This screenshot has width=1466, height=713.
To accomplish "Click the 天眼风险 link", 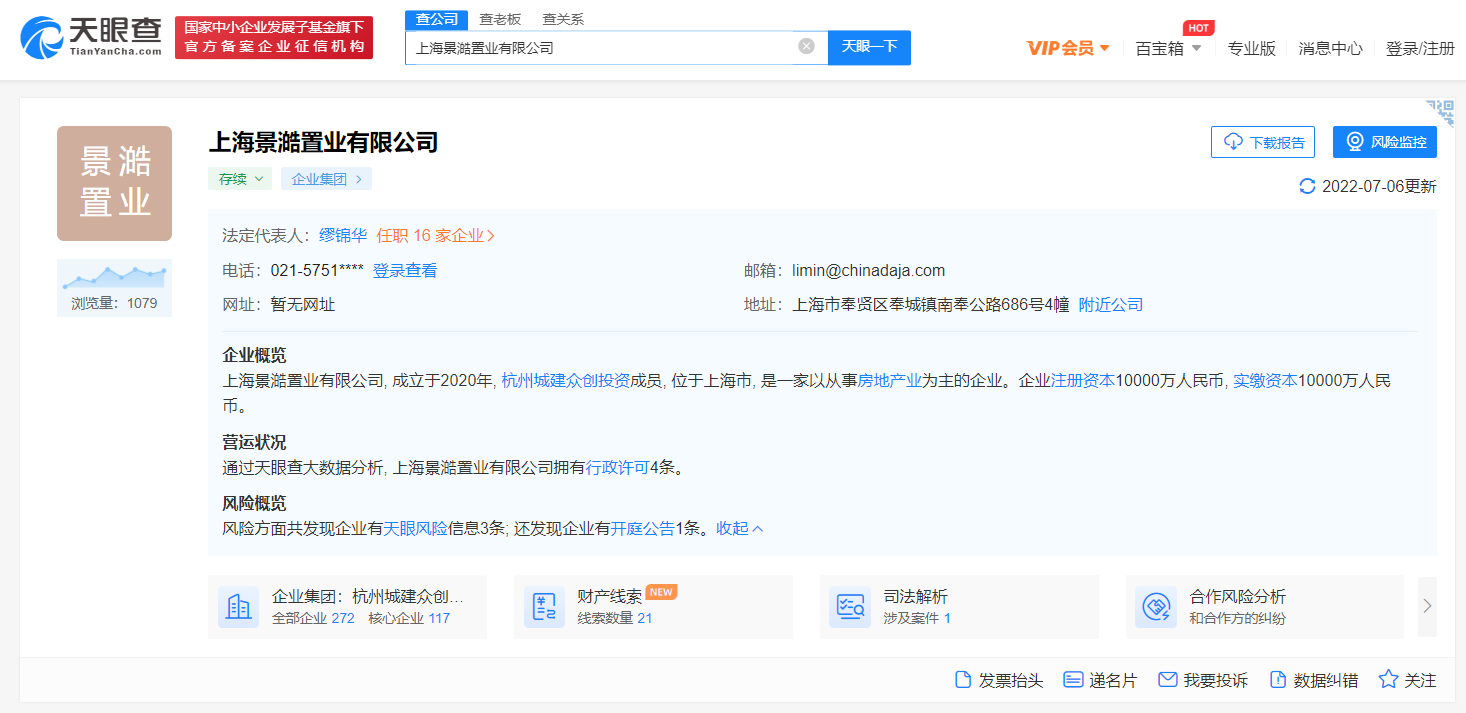I will click(x=416, y=528).
